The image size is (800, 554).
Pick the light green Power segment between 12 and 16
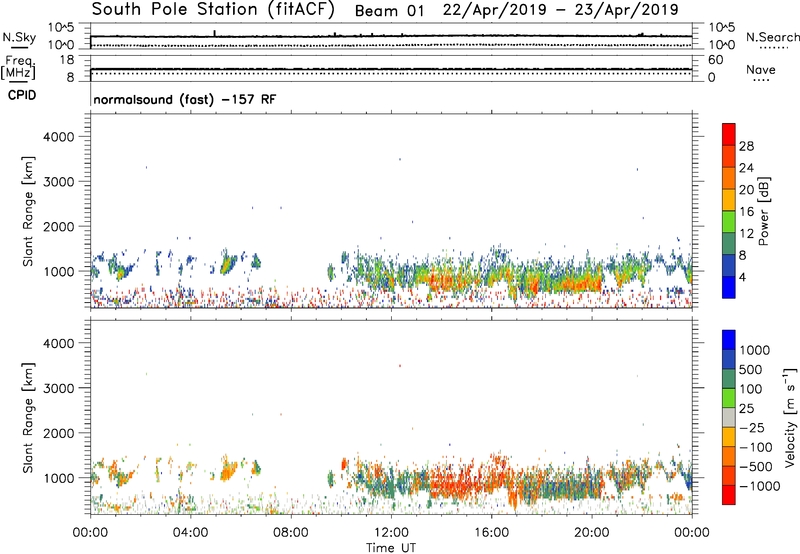729,222
